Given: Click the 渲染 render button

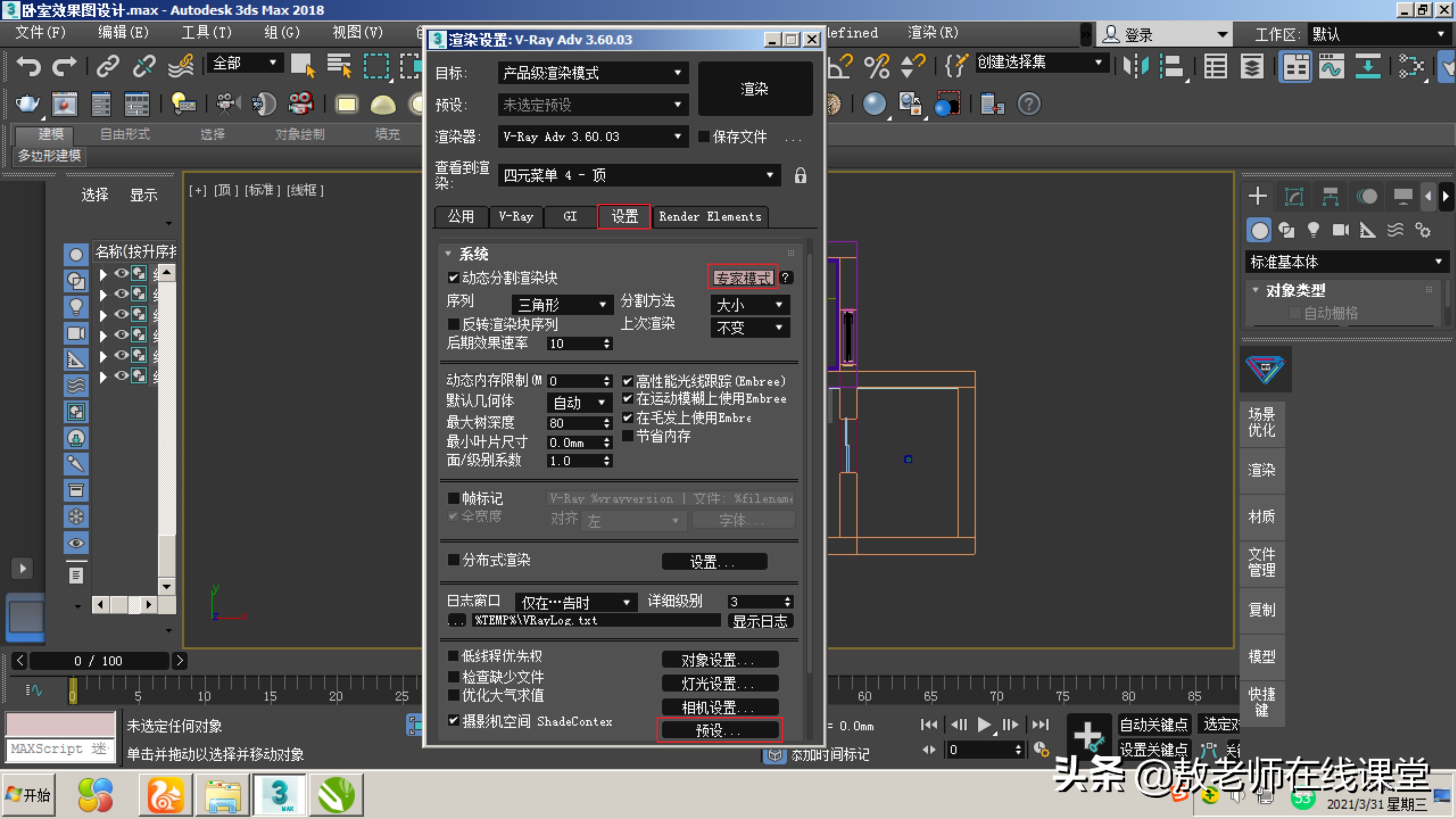Looking at the screenshot, I should pos(754,89).
